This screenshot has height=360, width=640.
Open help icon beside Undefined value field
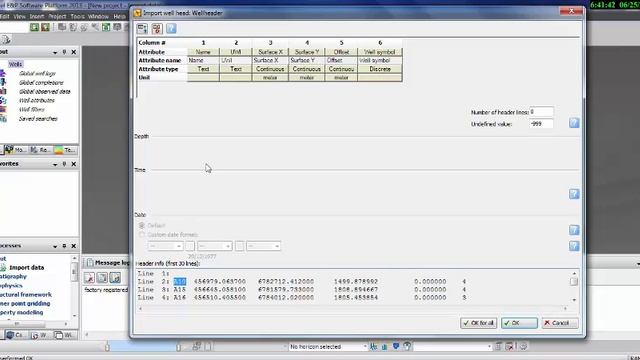tap(574, 123)
